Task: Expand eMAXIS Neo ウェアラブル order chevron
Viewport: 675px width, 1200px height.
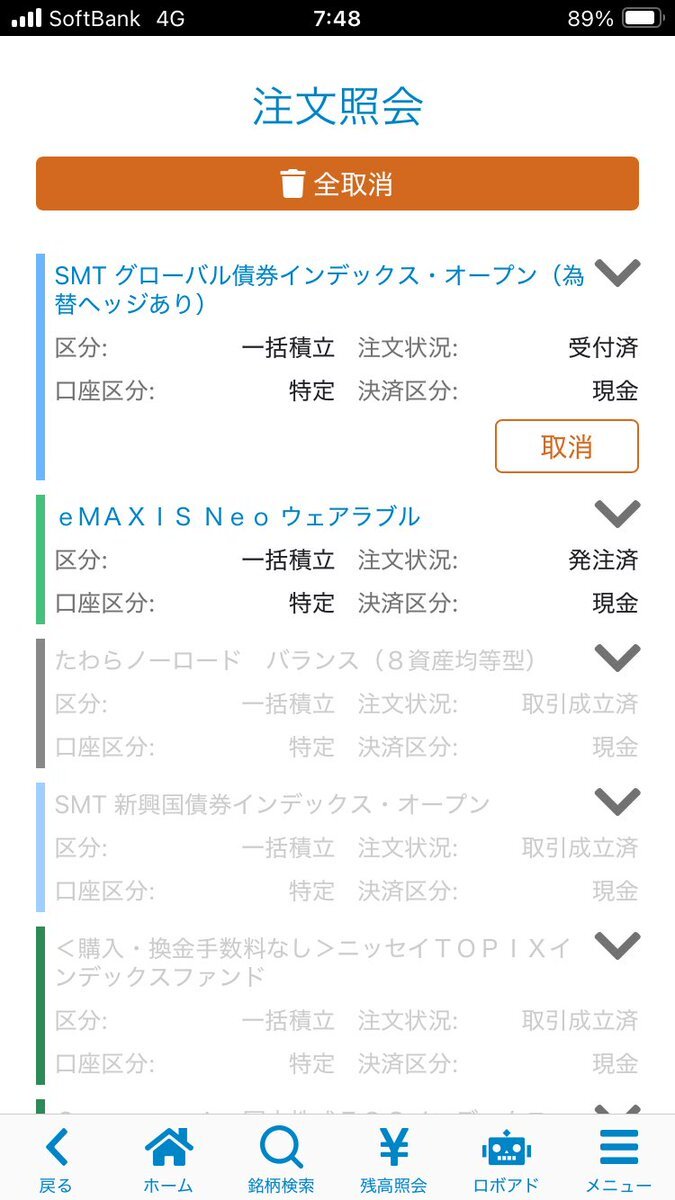Action: click(617, 514)
